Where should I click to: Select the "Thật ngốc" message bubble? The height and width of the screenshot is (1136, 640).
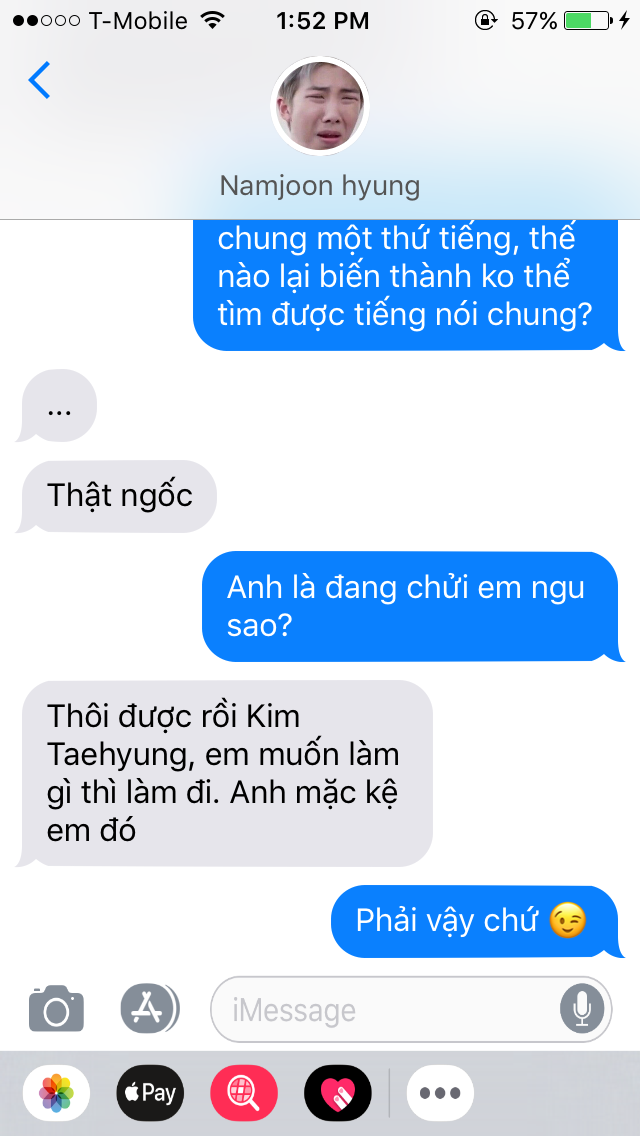coord(120,496)
